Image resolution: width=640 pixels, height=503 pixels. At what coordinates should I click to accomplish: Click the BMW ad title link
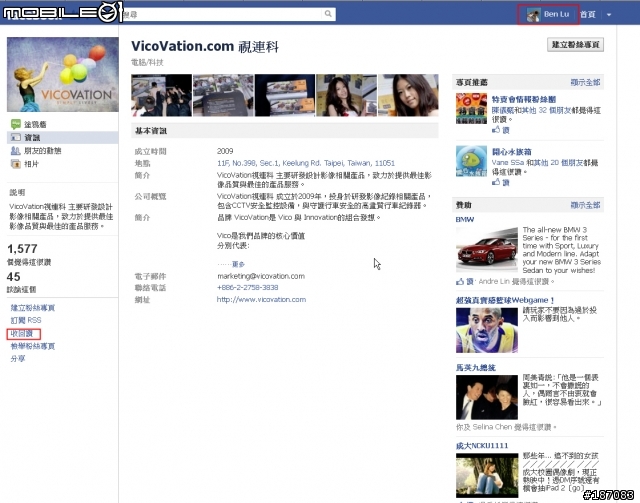click(465, 219)
